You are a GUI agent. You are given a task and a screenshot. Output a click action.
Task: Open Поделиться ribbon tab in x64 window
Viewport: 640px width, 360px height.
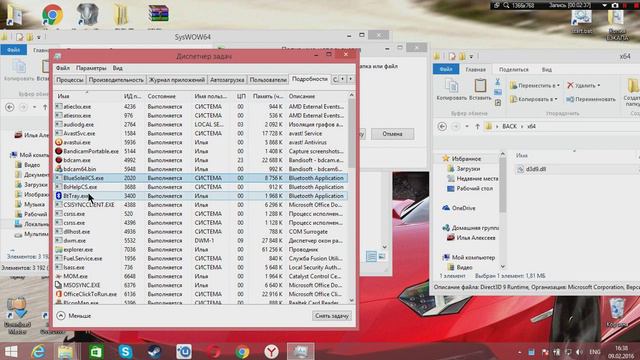[x=513, y=69]
